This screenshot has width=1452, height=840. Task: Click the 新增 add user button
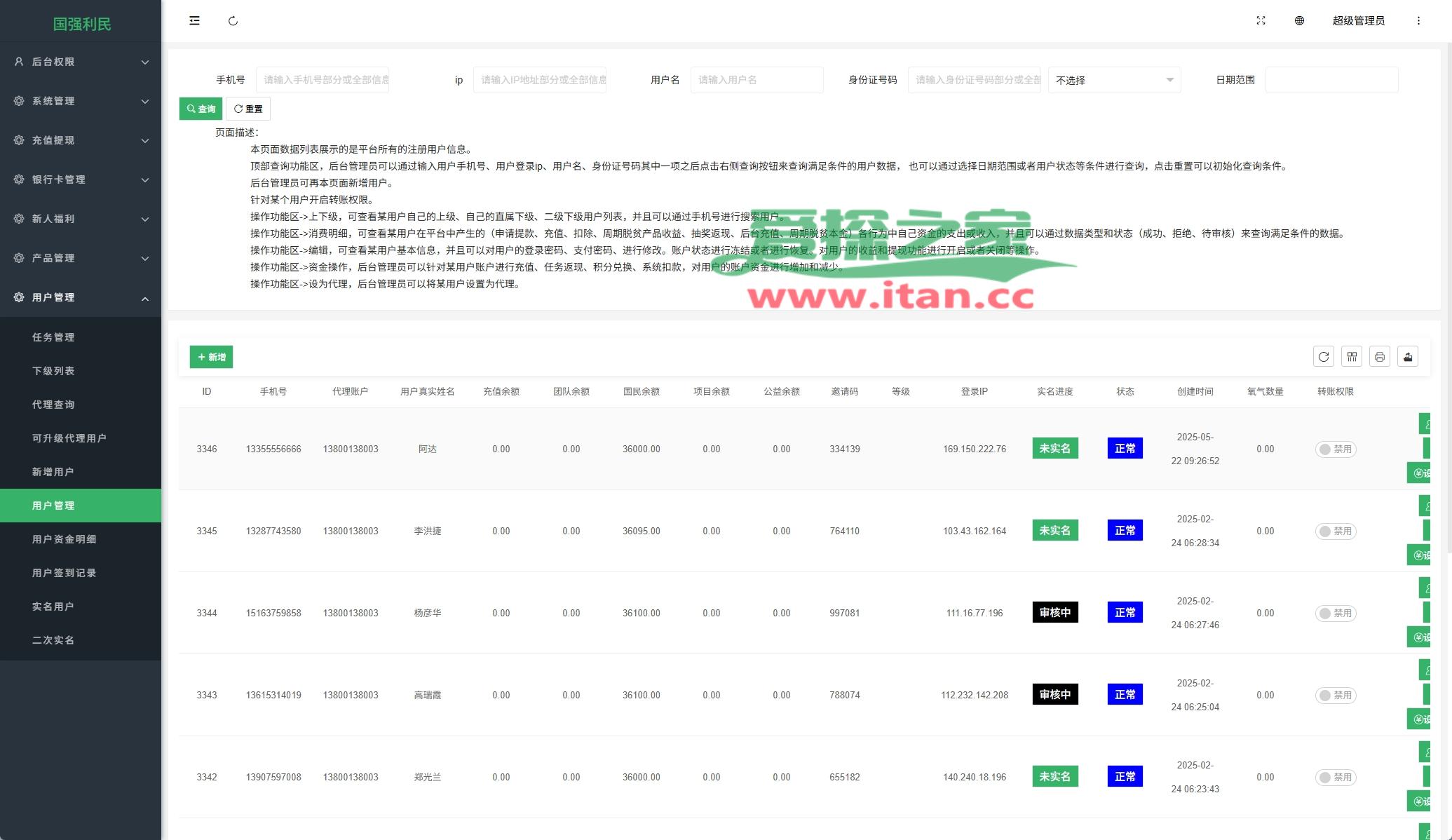click(211, 357)
